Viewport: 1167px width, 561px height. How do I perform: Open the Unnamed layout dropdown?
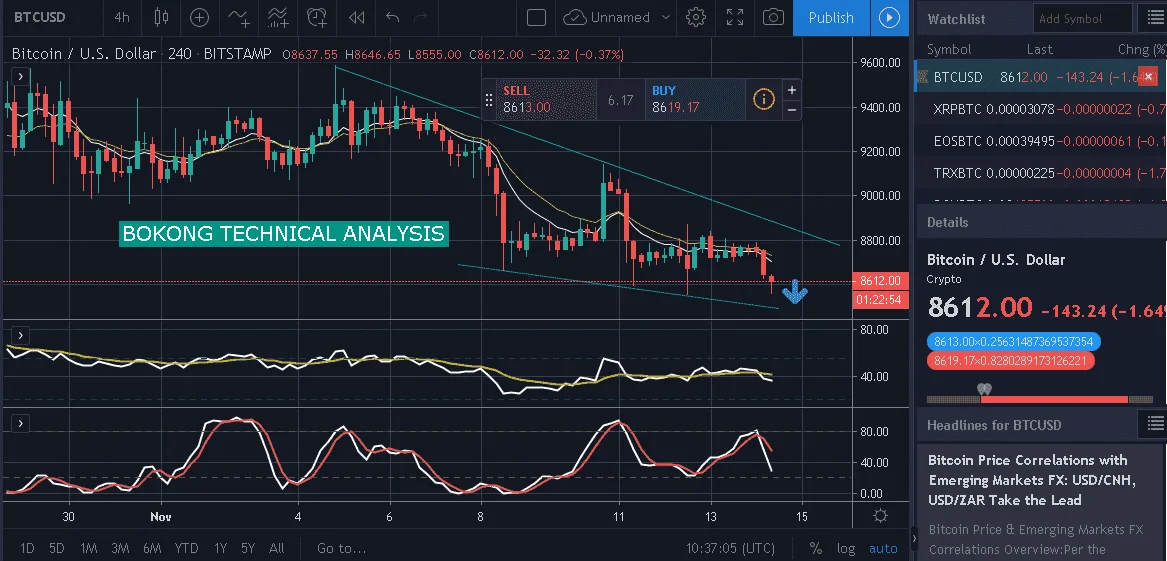pyautogui.click(x=616, y=17)
